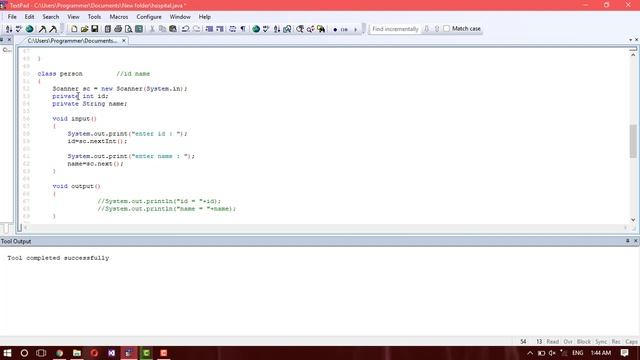
Task: Click the Cut scissors icon
Action: coord(152,29)
